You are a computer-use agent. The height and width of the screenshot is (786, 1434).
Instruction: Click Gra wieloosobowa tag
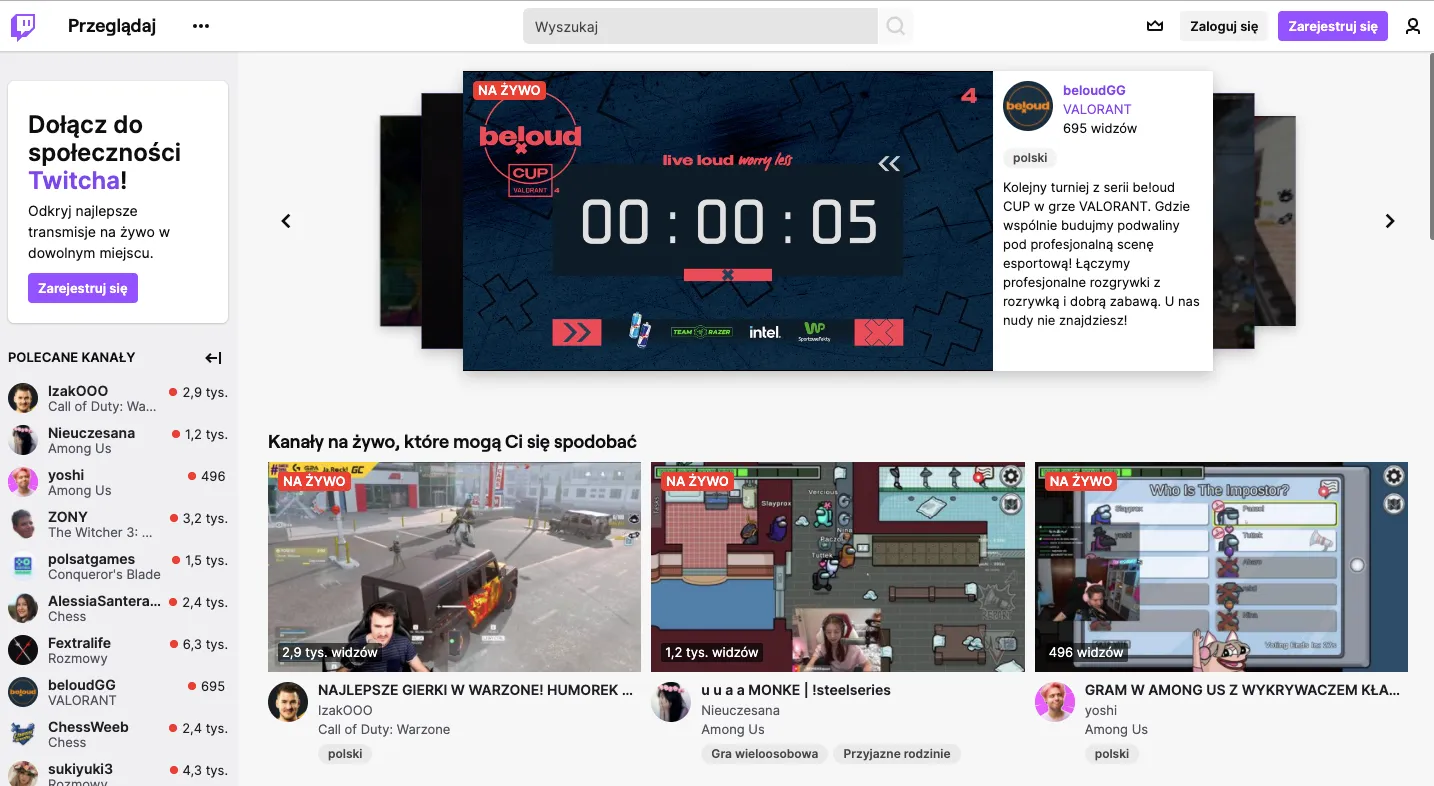click(765, 754)
